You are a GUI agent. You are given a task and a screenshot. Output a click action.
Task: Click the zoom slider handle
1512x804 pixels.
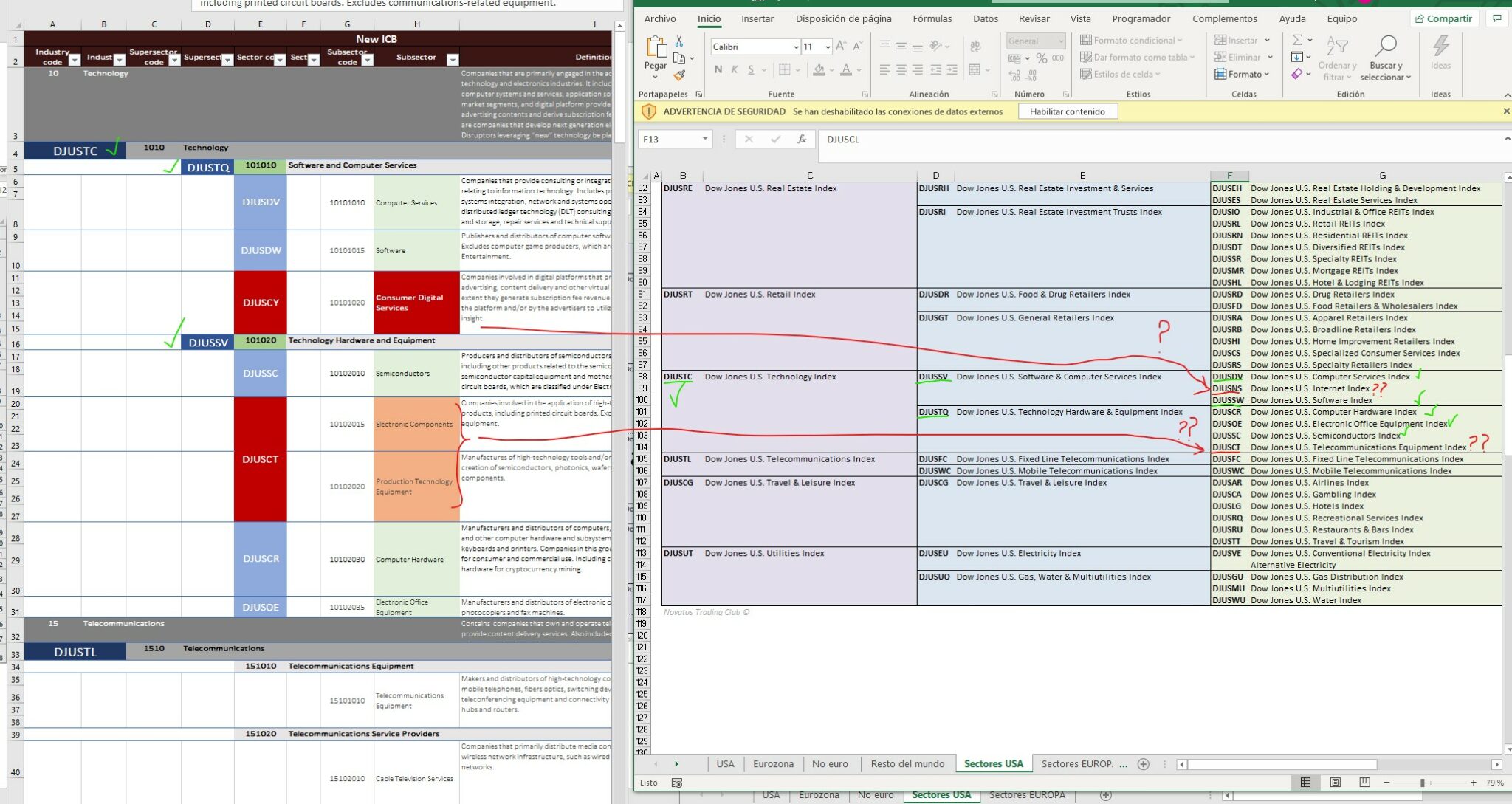[x=1422, y=783]
